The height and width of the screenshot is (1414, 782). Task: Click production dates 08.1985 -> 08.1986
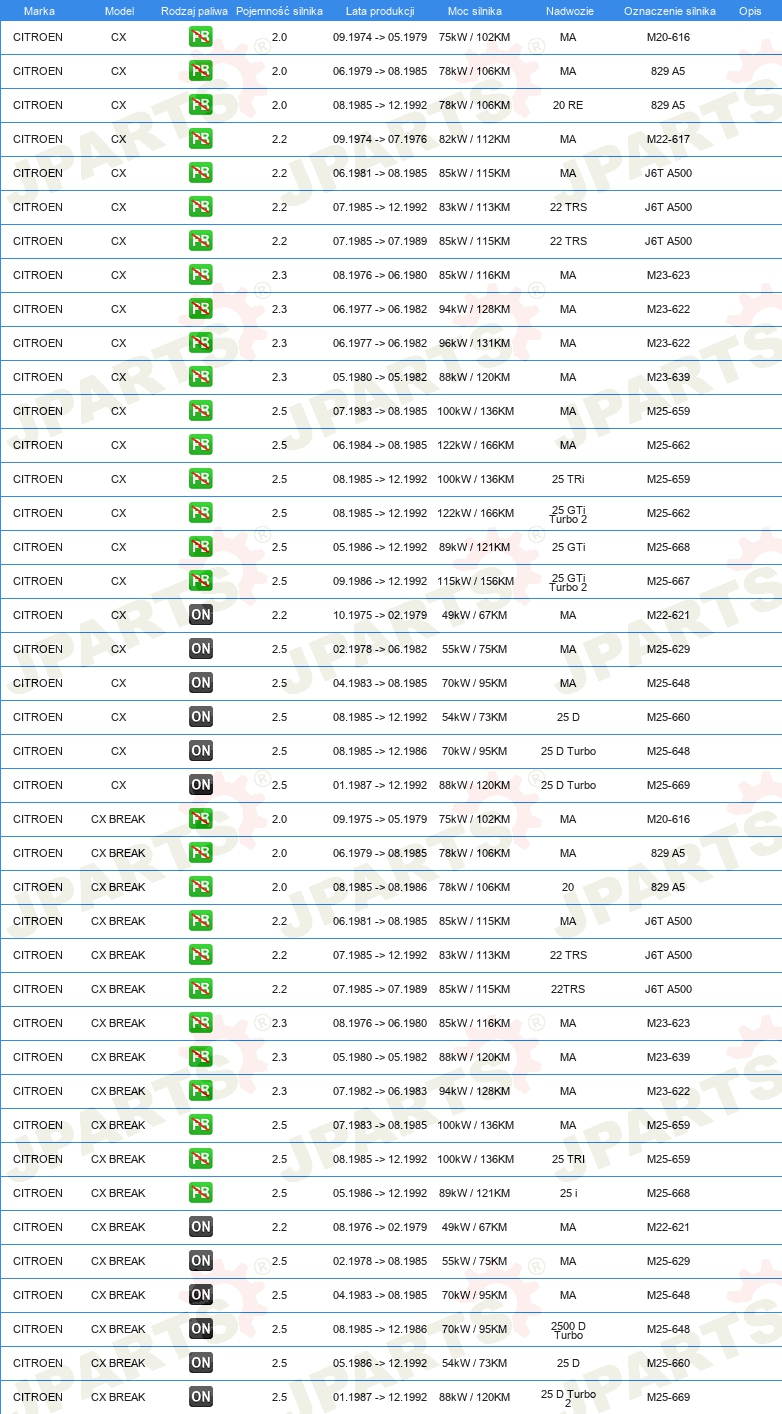380,887
